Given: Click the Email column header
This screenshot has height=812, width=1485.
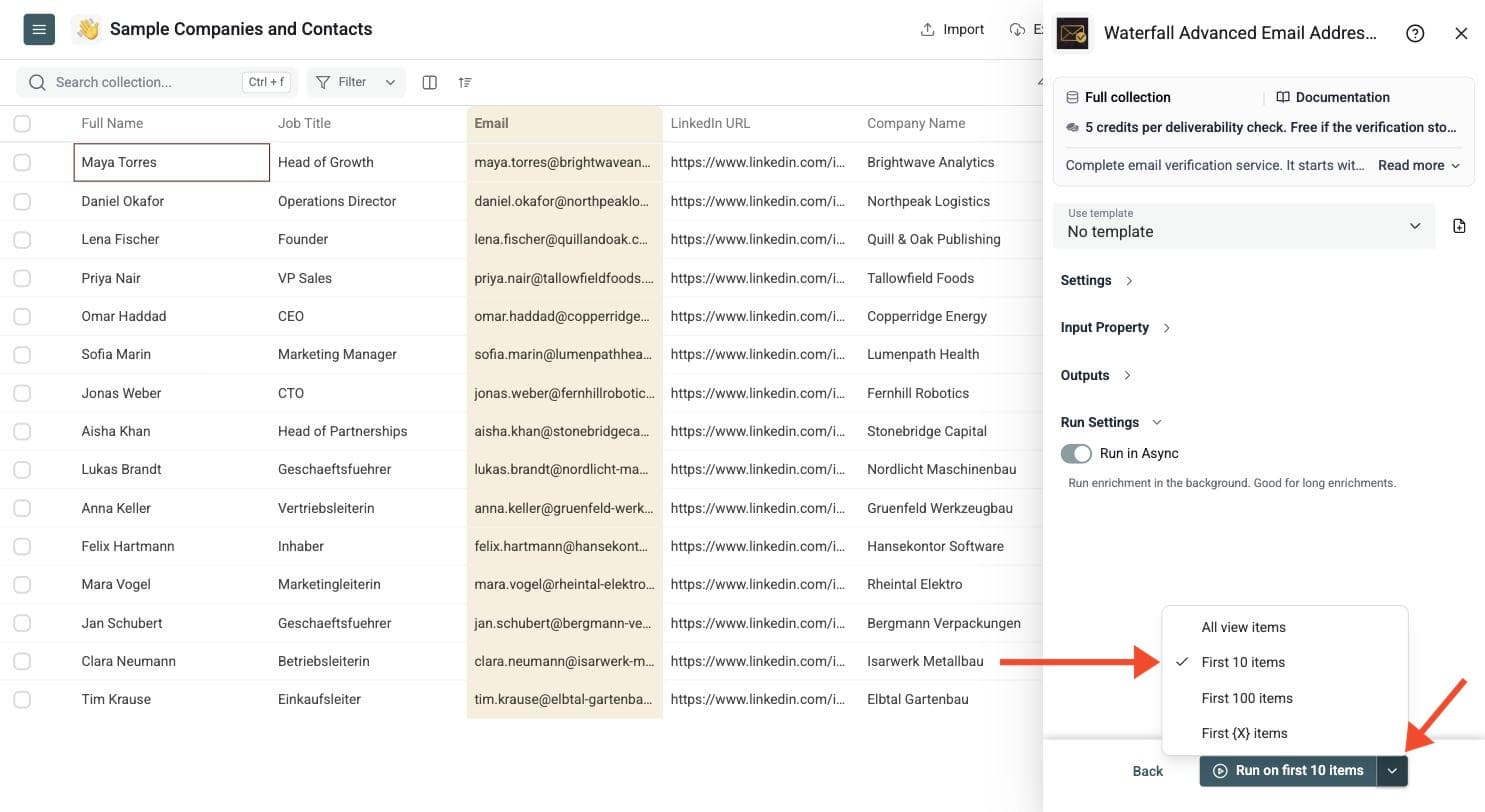Looking at the screenshot, I should pyautogui.click(x=564, y=124).
